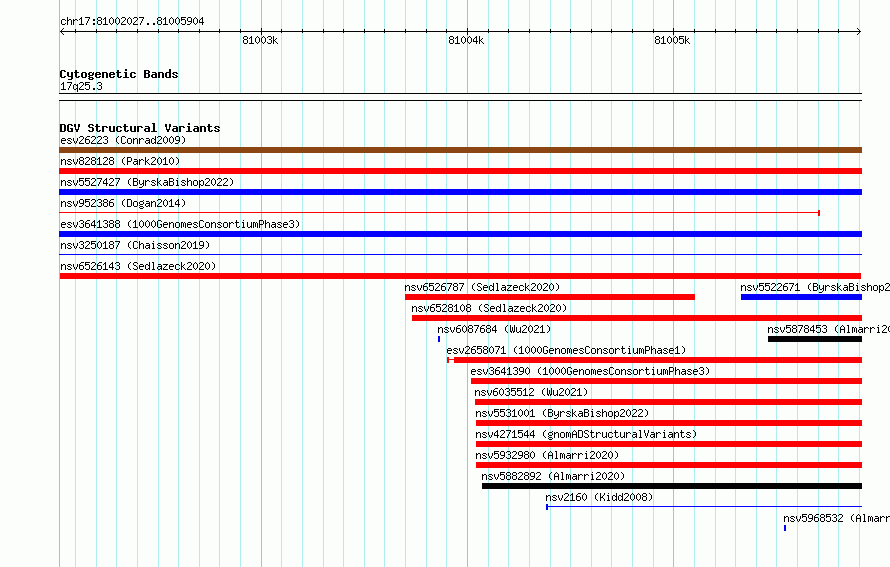Viewport: 890px width, 567px height.
Task: Select the black nsv5882892 variant bar
Action: coord(671,486)
